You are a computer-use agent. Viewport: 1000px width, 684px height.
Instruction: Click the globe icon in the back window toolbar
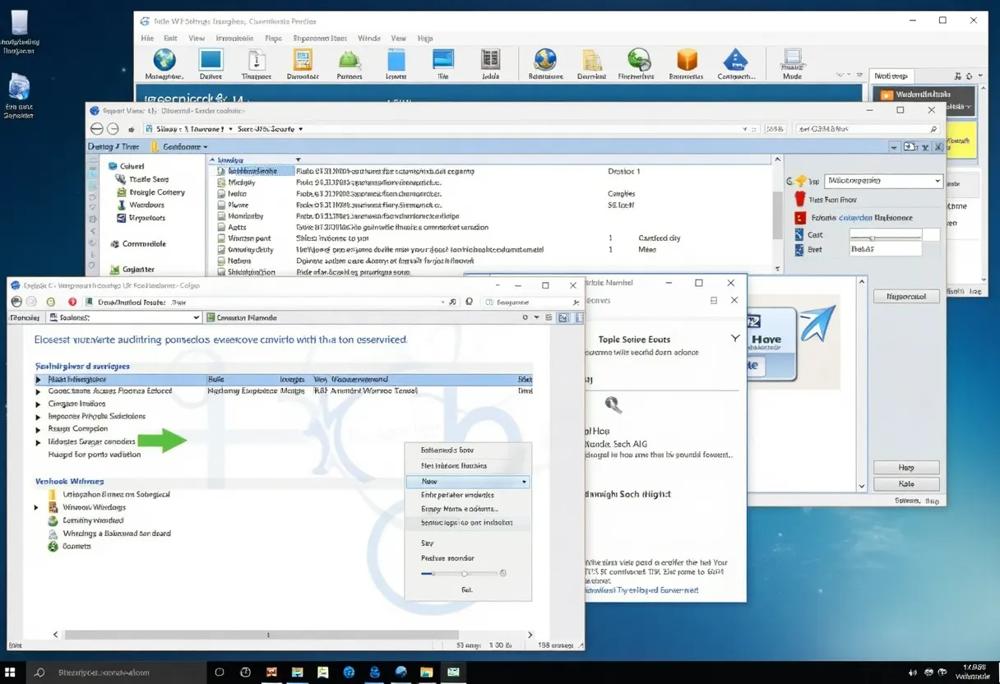165,59
